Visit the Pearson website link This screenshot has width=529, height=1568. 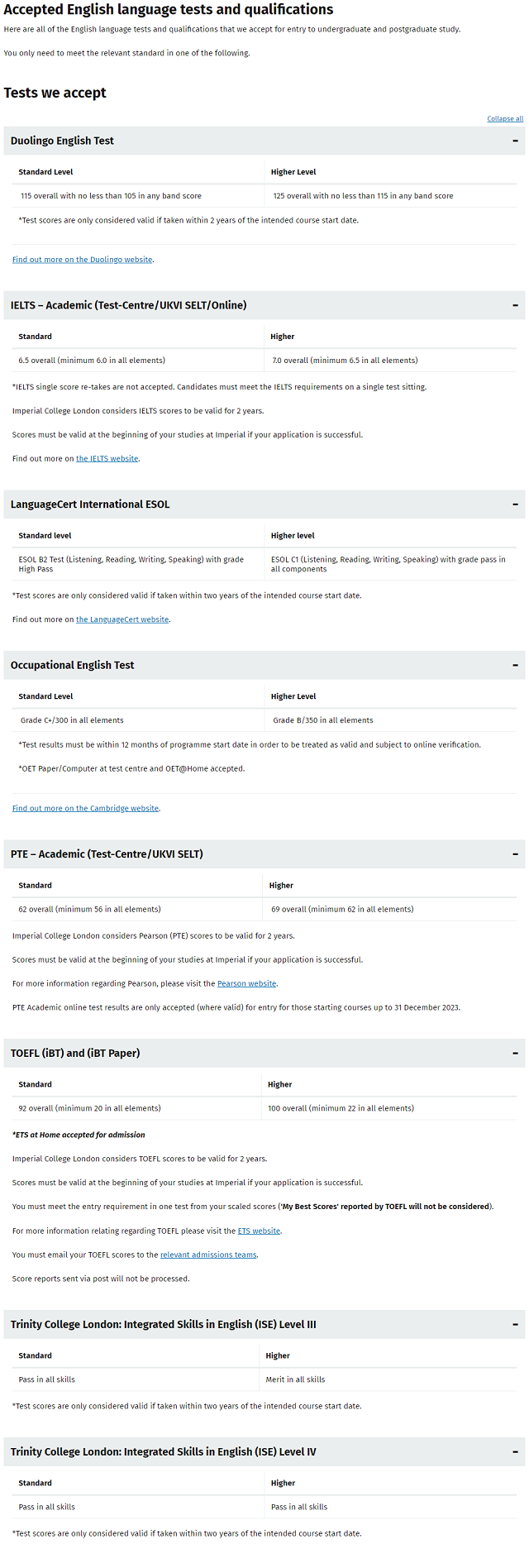246,984
